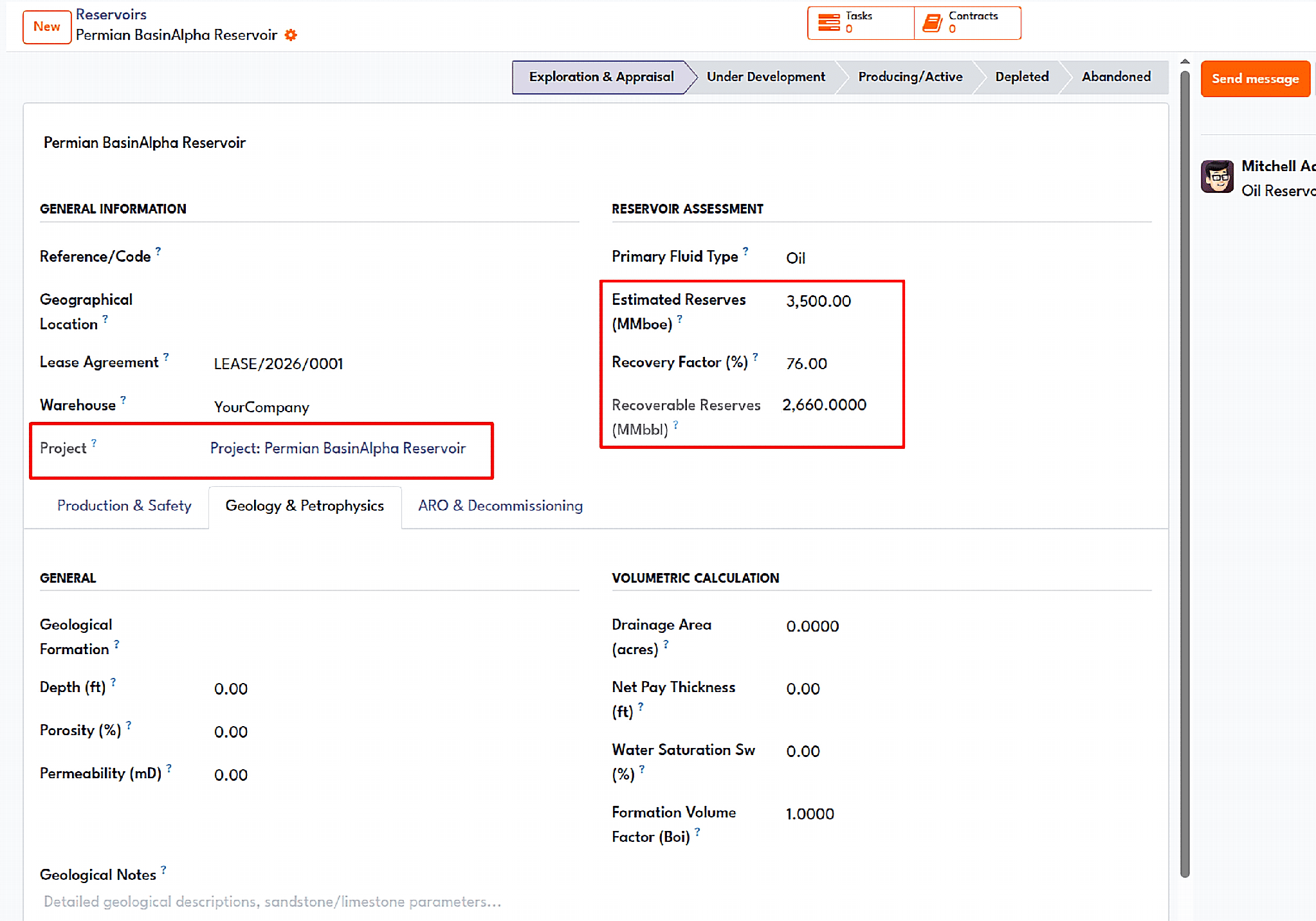Open the Primary Fluid Type dropdown showing Oil

click(968, 258)
